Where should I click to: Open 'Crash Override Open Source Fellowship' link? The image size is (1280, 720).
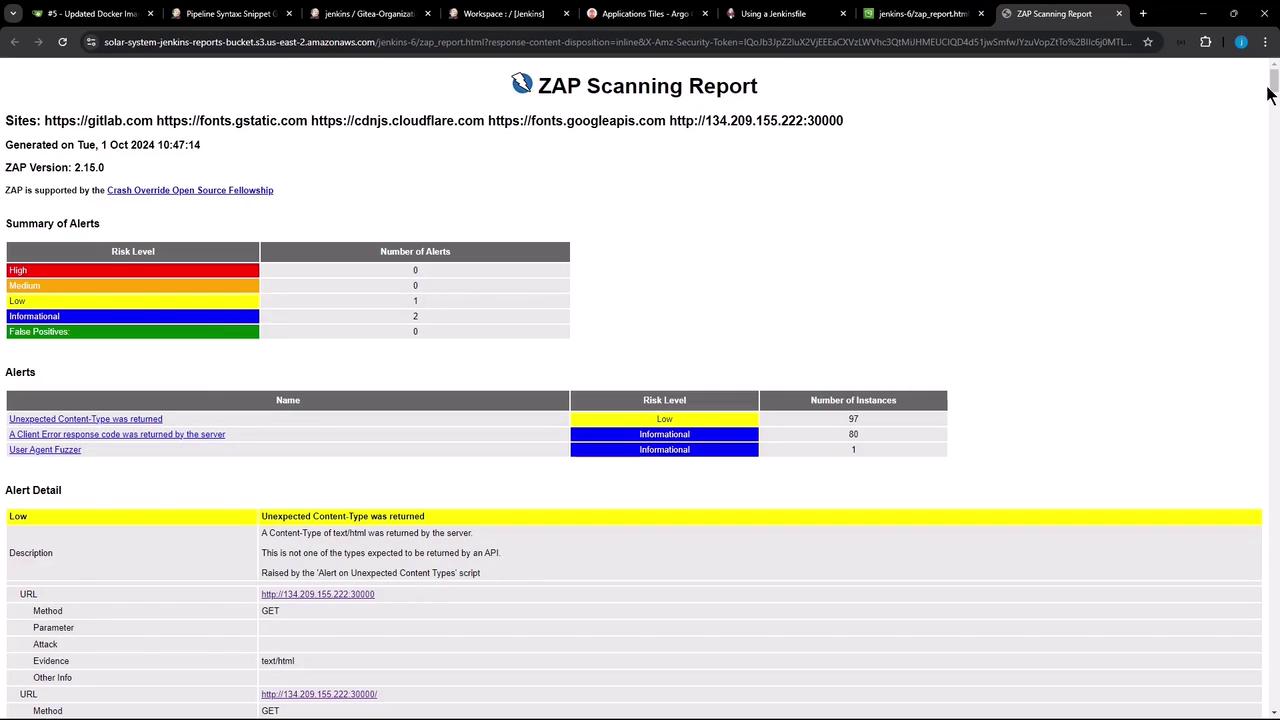point(190,190)
